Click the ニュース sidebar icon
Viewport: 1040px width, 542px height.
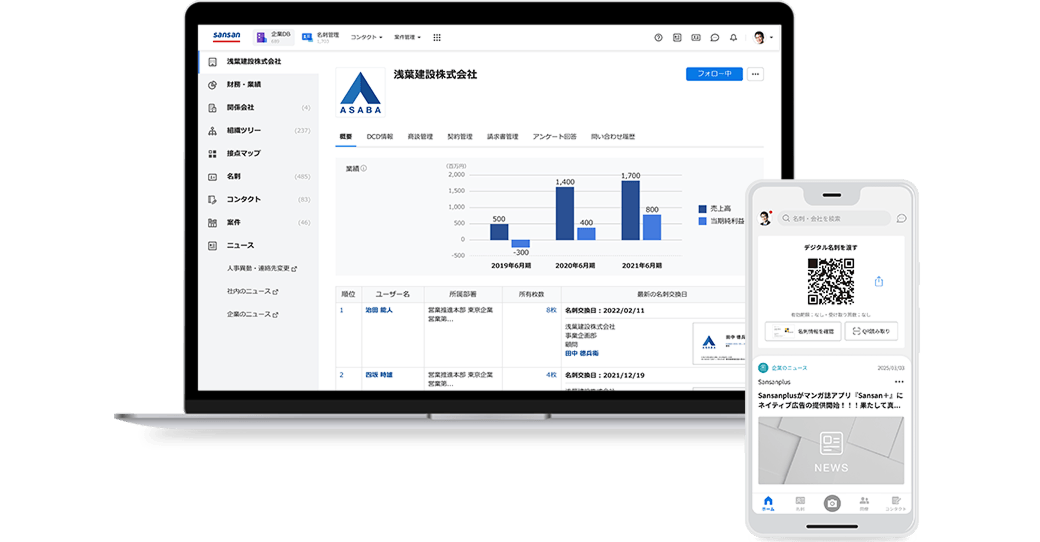pyautogui.click(x=212, y=245)
